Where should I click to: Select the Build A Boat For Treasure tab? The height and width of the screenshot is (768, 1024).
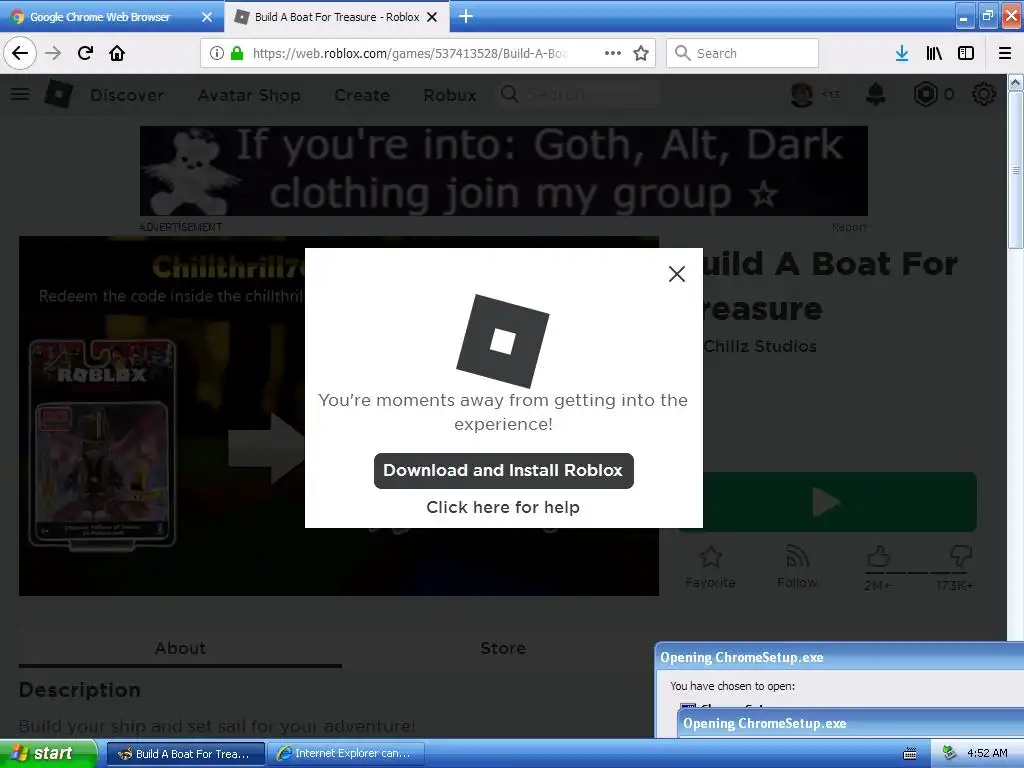[x=336, y=17]
